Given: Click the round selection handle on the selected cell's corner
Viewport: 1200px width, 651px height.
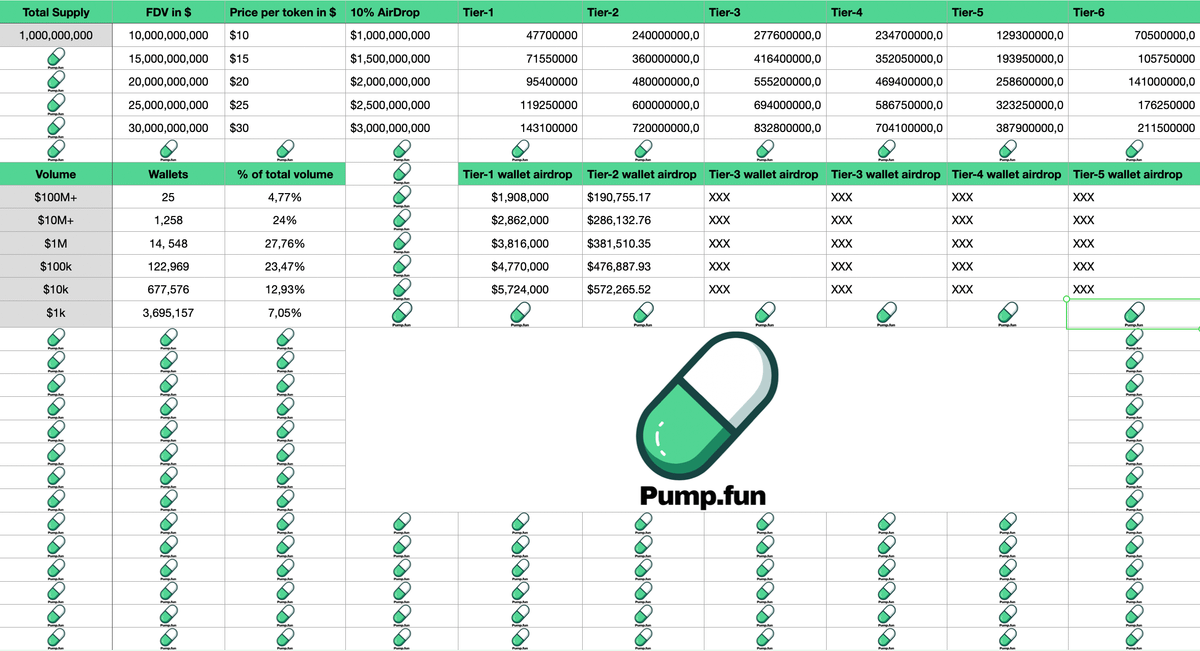Looking at the screenshot, I should click(1068, 299).
